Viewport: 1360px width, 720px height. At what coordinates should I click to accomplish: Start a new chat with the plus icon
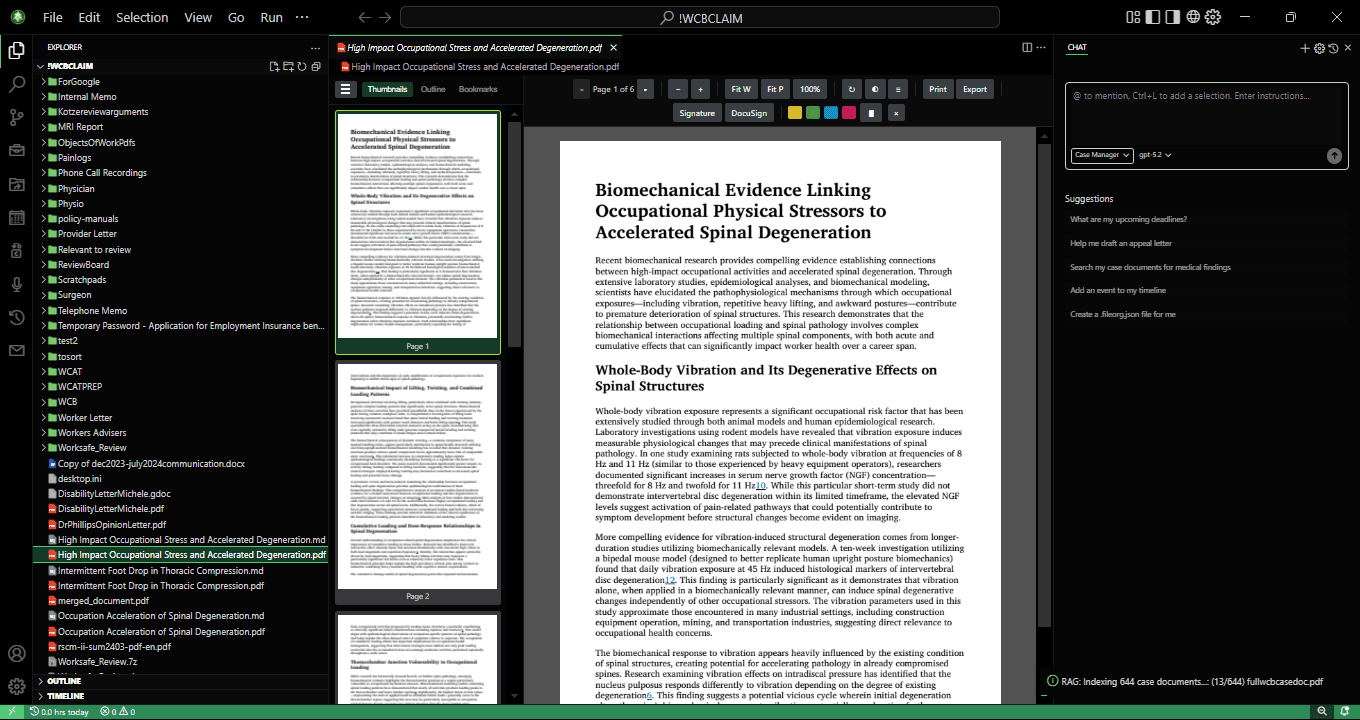coord(1305,48)
